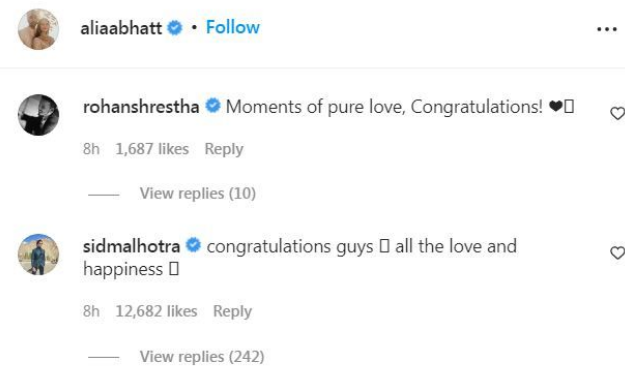
Task: Open rohanshrestha's profile avatar
Action: [38, 115]
